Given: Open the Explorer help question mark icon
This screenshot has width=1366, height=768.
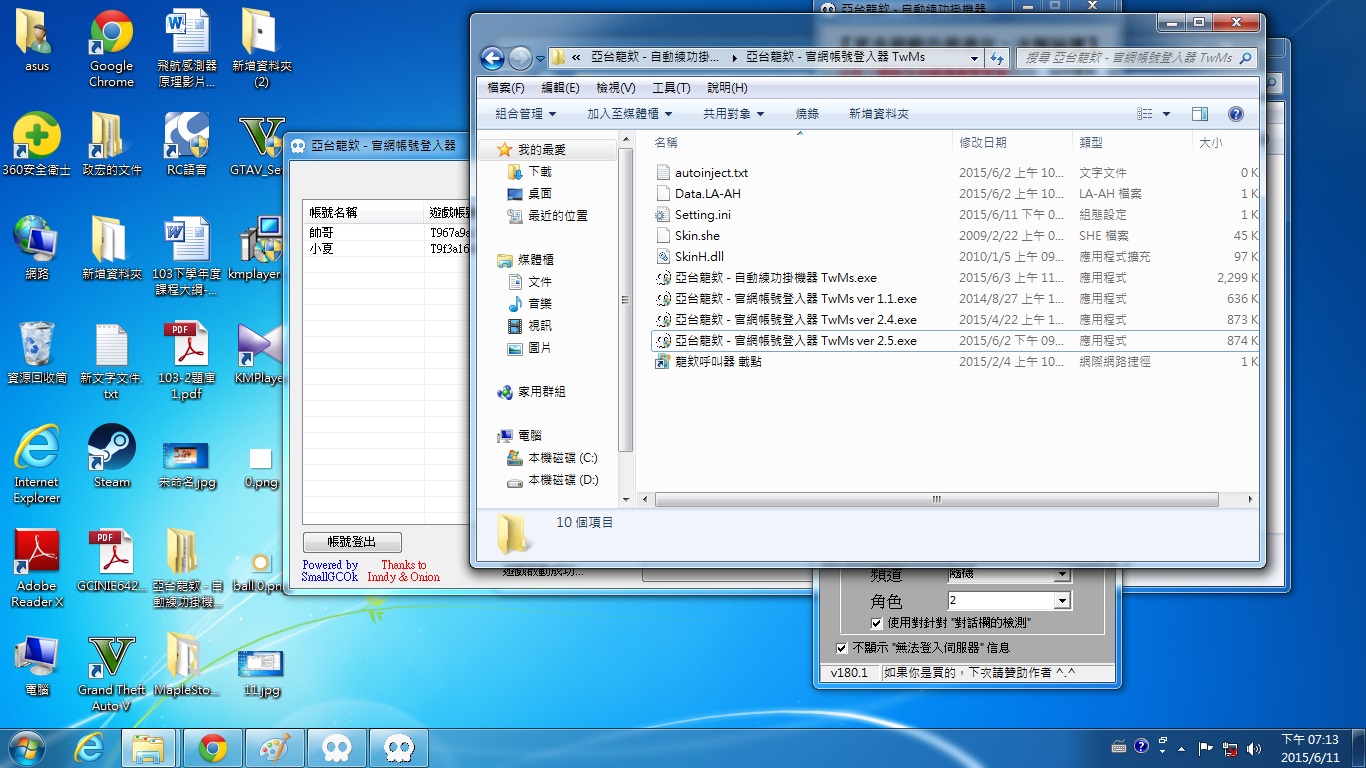Looking at the screenshot, I should coord(1235,114).
